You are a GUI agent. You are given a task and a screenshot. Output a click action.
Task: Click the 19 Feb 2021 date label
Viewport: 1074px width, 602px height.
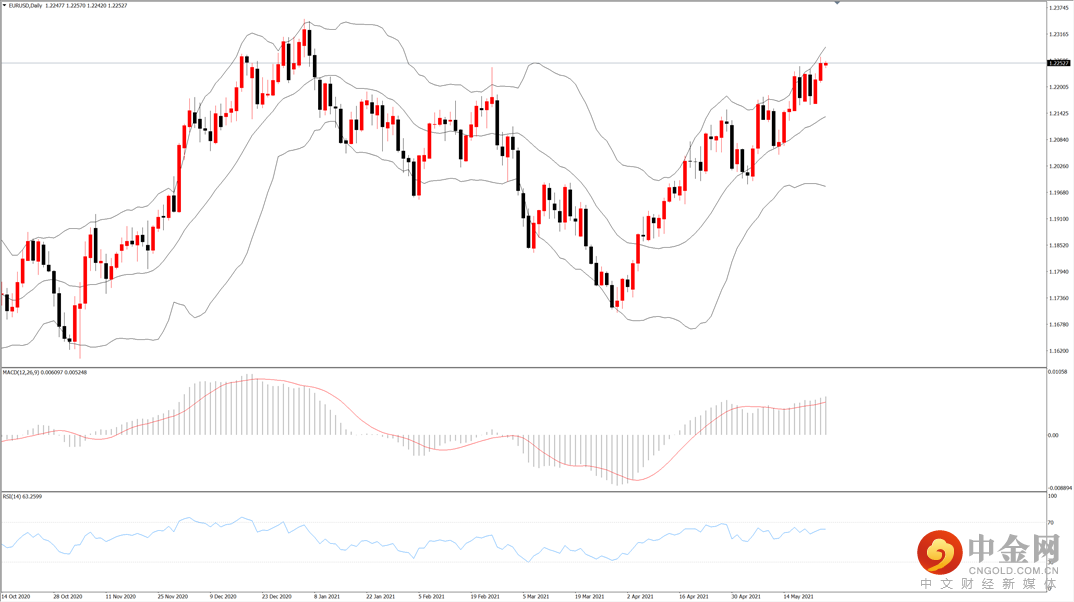coord(485,597)
